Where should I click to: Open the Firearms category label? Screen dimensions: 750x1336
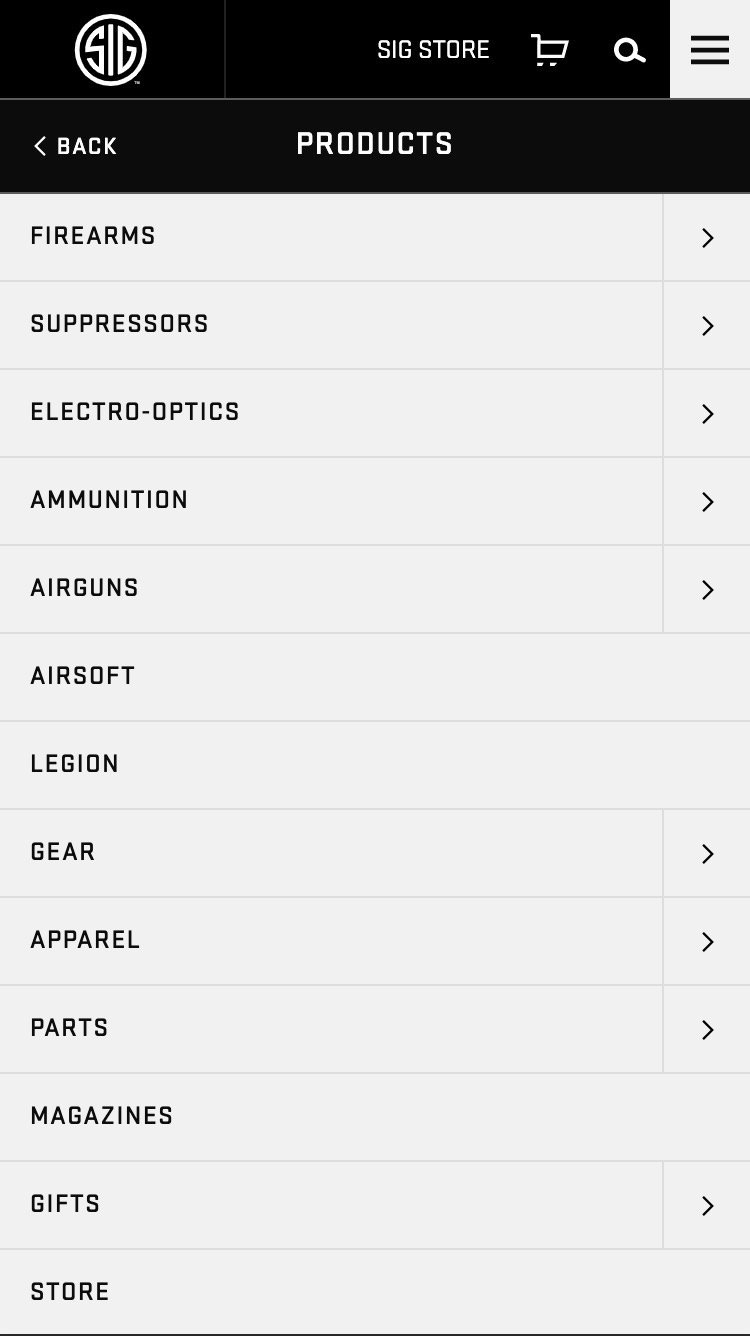click(x=93, y=236)
